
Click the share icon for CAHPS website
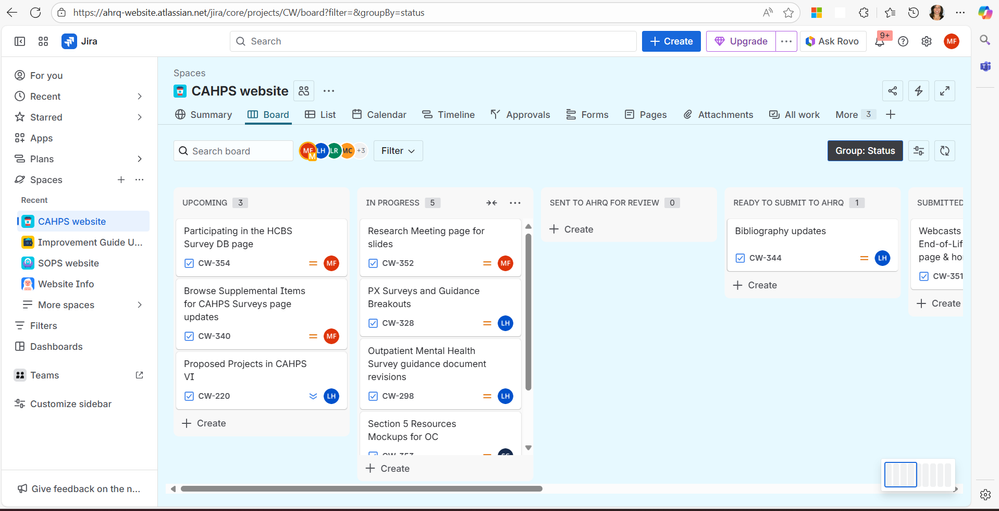coord(893,91)
